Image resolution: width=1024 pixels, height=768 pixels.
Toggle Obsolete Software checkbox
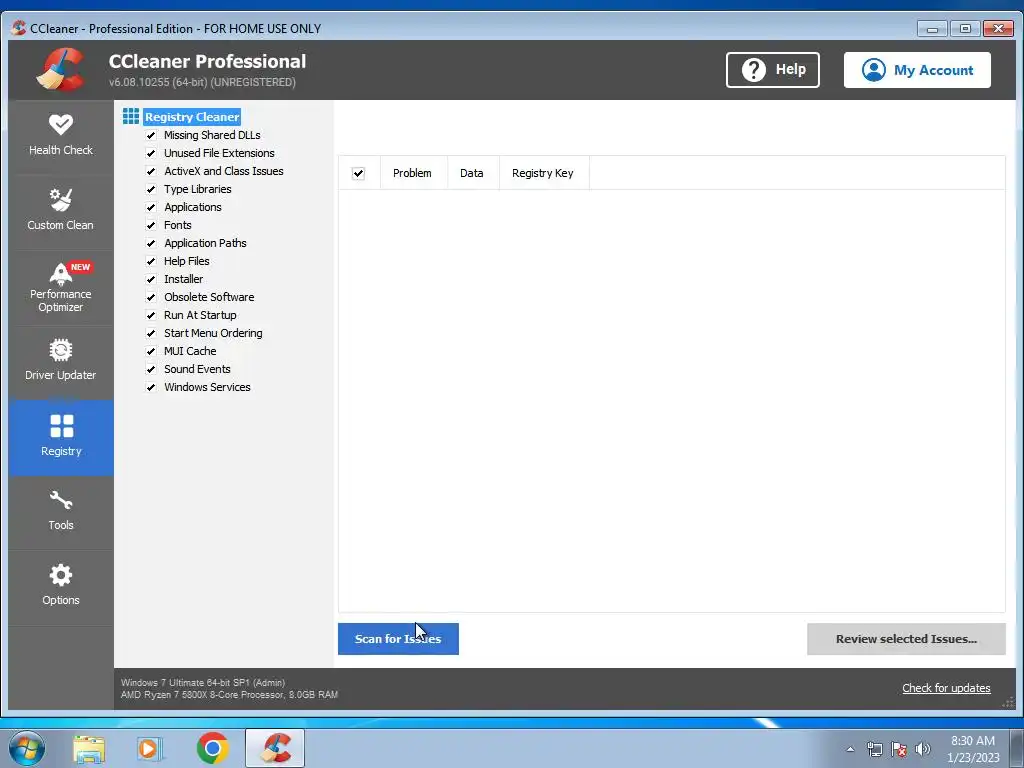click(151, 297)
